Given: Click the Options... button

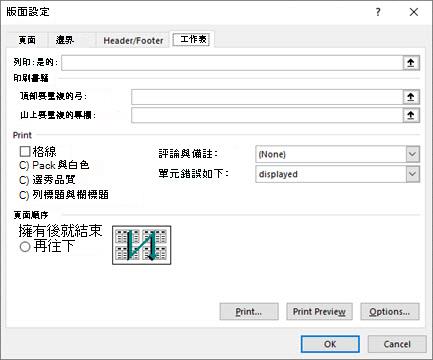Looking at the screenshot, I should pos(390,312).
